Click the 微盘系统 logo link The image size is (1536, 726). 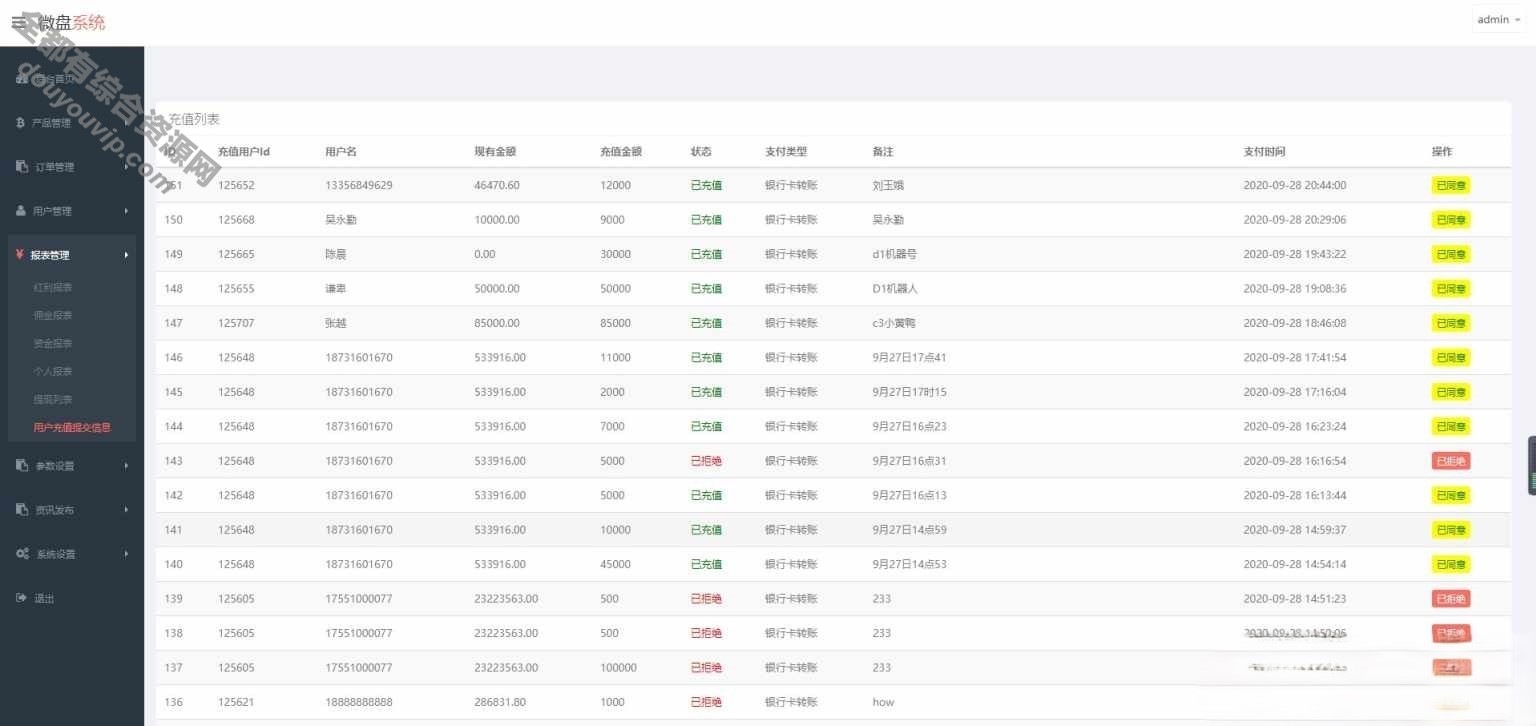72,21
